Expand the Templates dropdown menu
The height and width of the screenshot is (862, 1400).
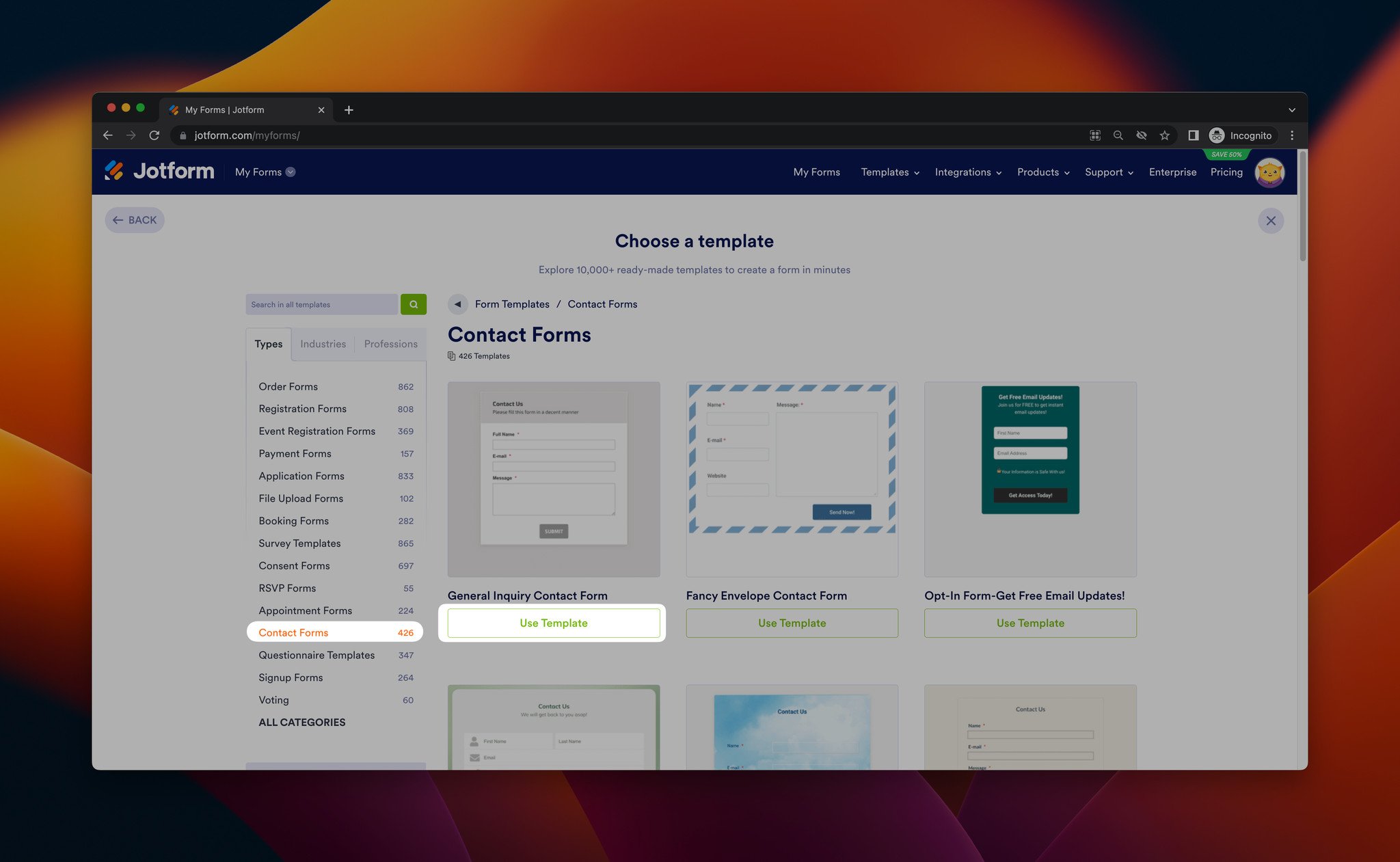coord(889,172)
